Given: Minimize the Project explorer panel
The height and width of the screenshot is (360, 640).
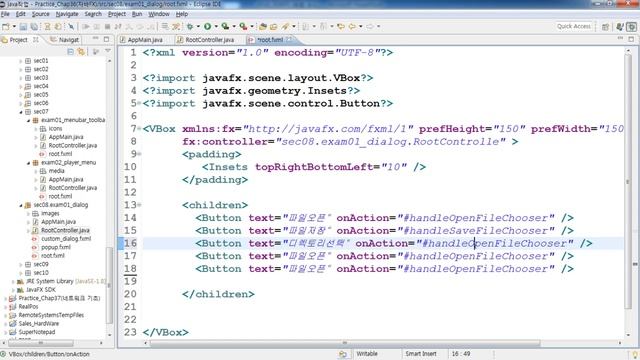Looking at the screenshot, I should [96, 39].
